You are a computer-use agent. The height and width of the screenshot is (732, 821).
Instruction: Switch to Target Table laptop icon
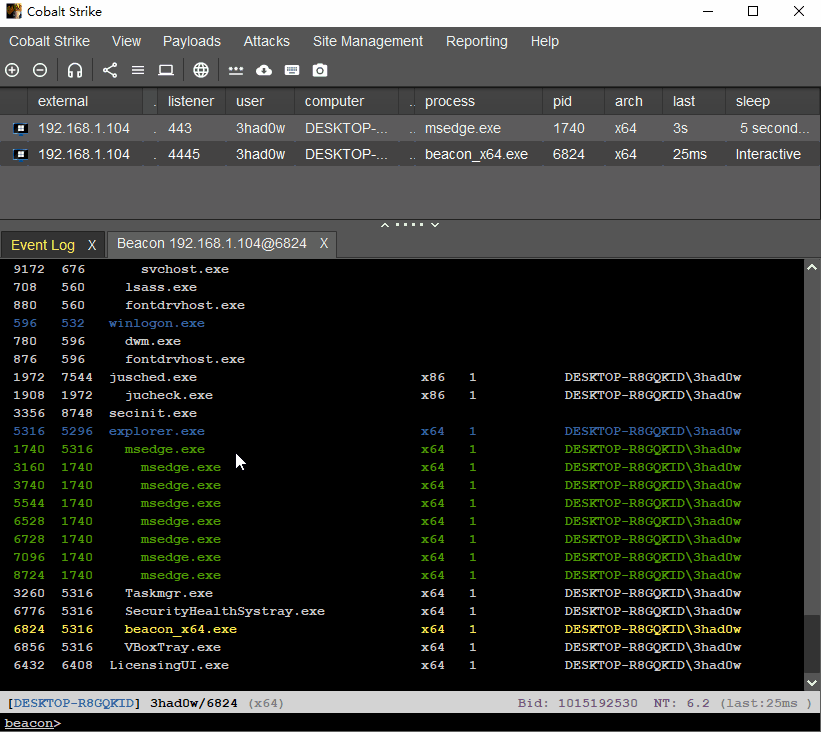(x=166, y=70)
